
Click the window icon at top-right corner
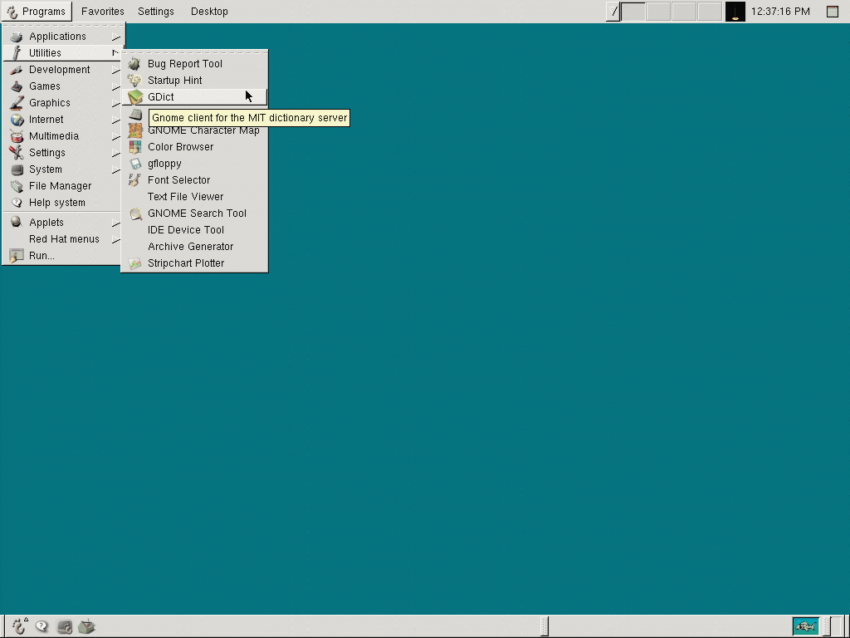click(x=833, y=11)
